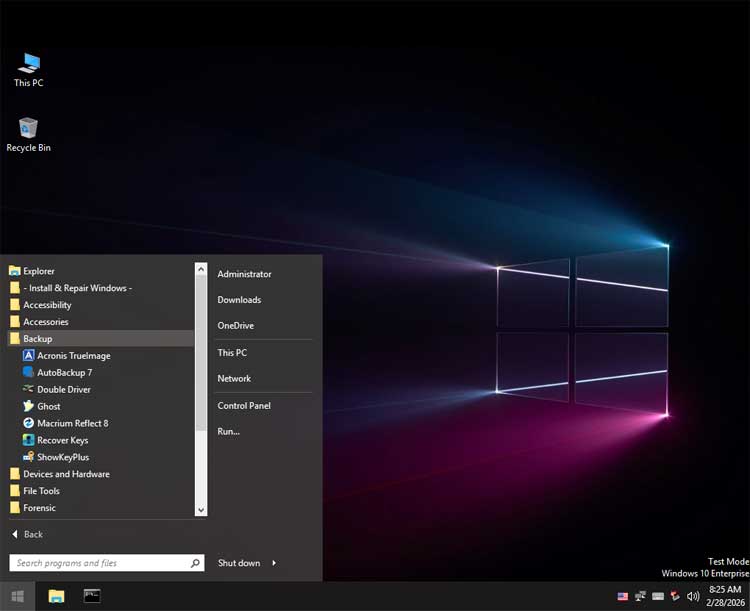750x611 pixels.
Task: Open command prompt from taskbar
Action: pos(92,596)
